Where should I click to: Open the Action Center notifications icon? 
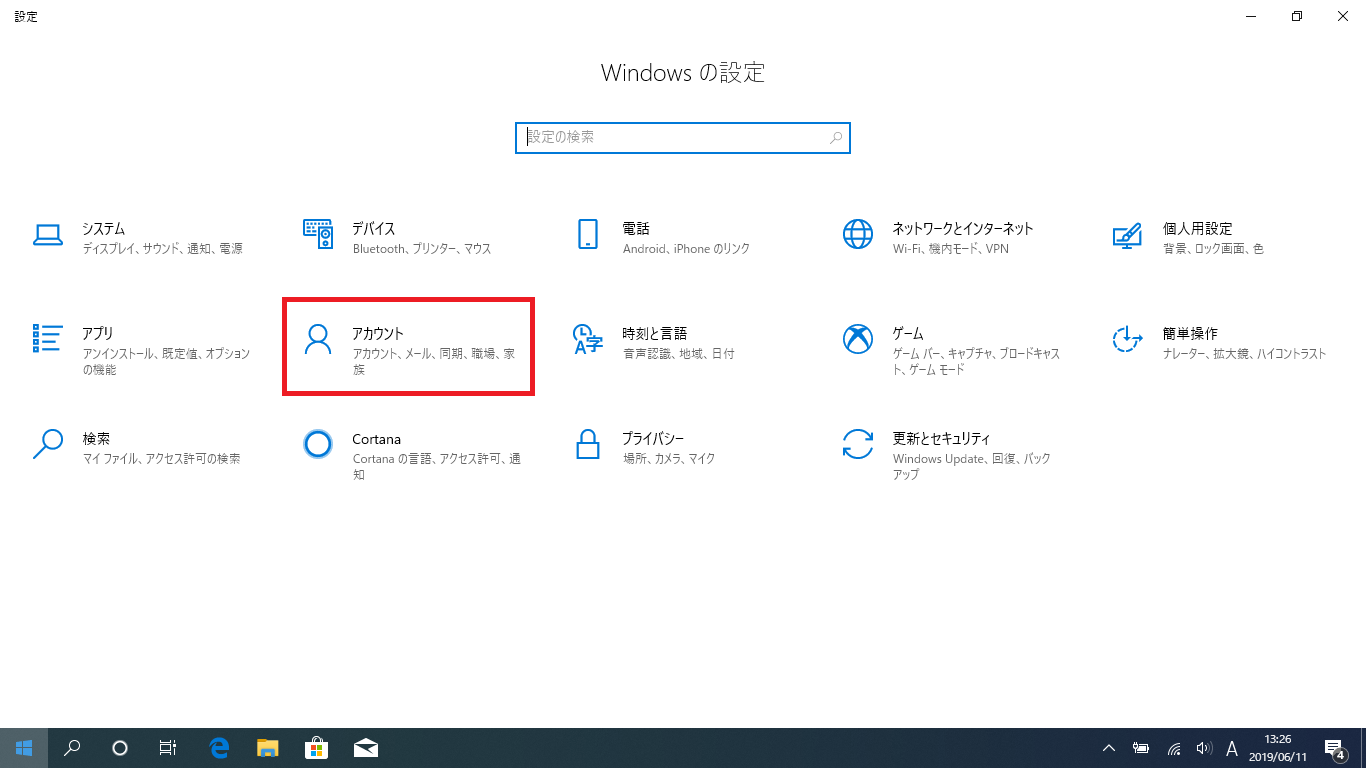[1334, 748]
